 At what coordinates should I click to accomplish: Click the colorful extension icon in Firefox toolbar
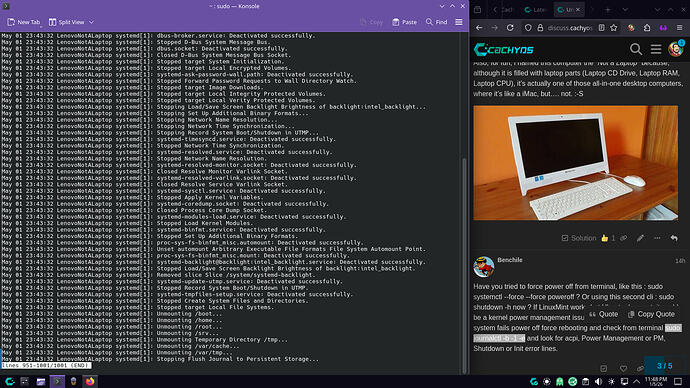pyautogui.click(x=631, y=28)
